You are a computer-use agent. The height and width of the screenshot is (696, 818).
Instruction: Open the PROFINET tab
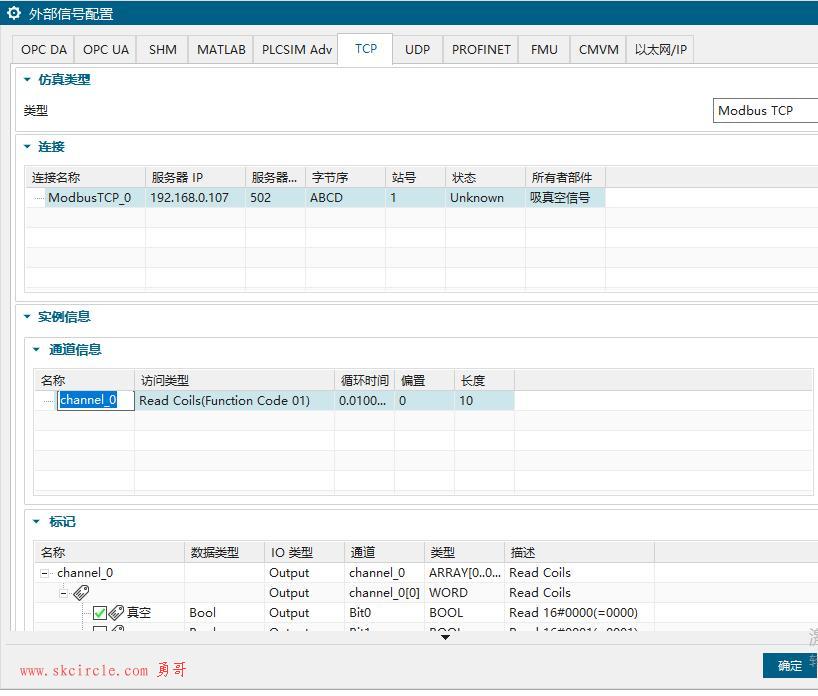pos(481,50)
